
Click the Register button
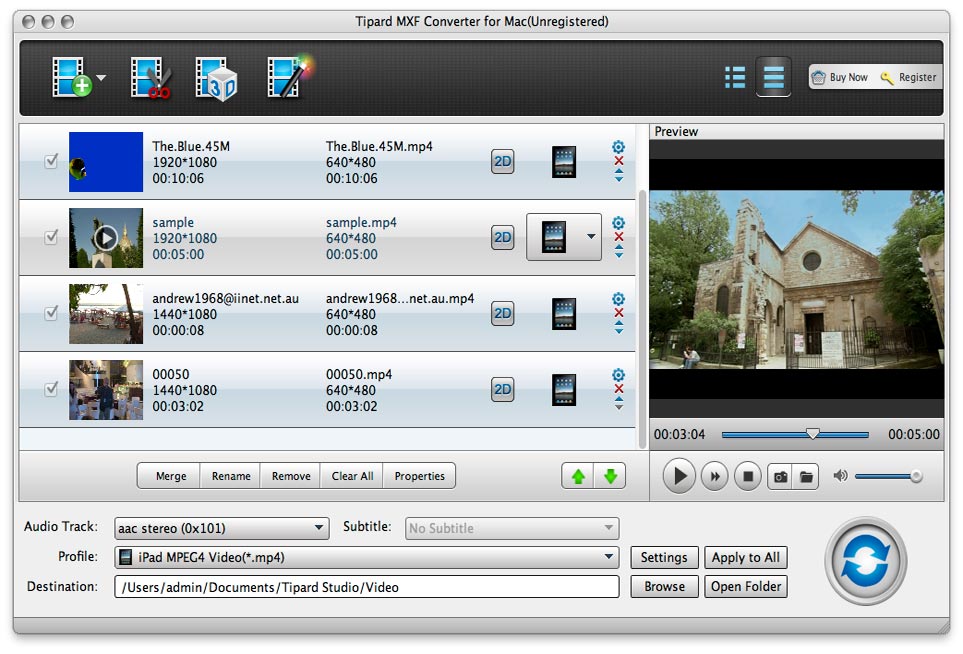pos(908,77)
